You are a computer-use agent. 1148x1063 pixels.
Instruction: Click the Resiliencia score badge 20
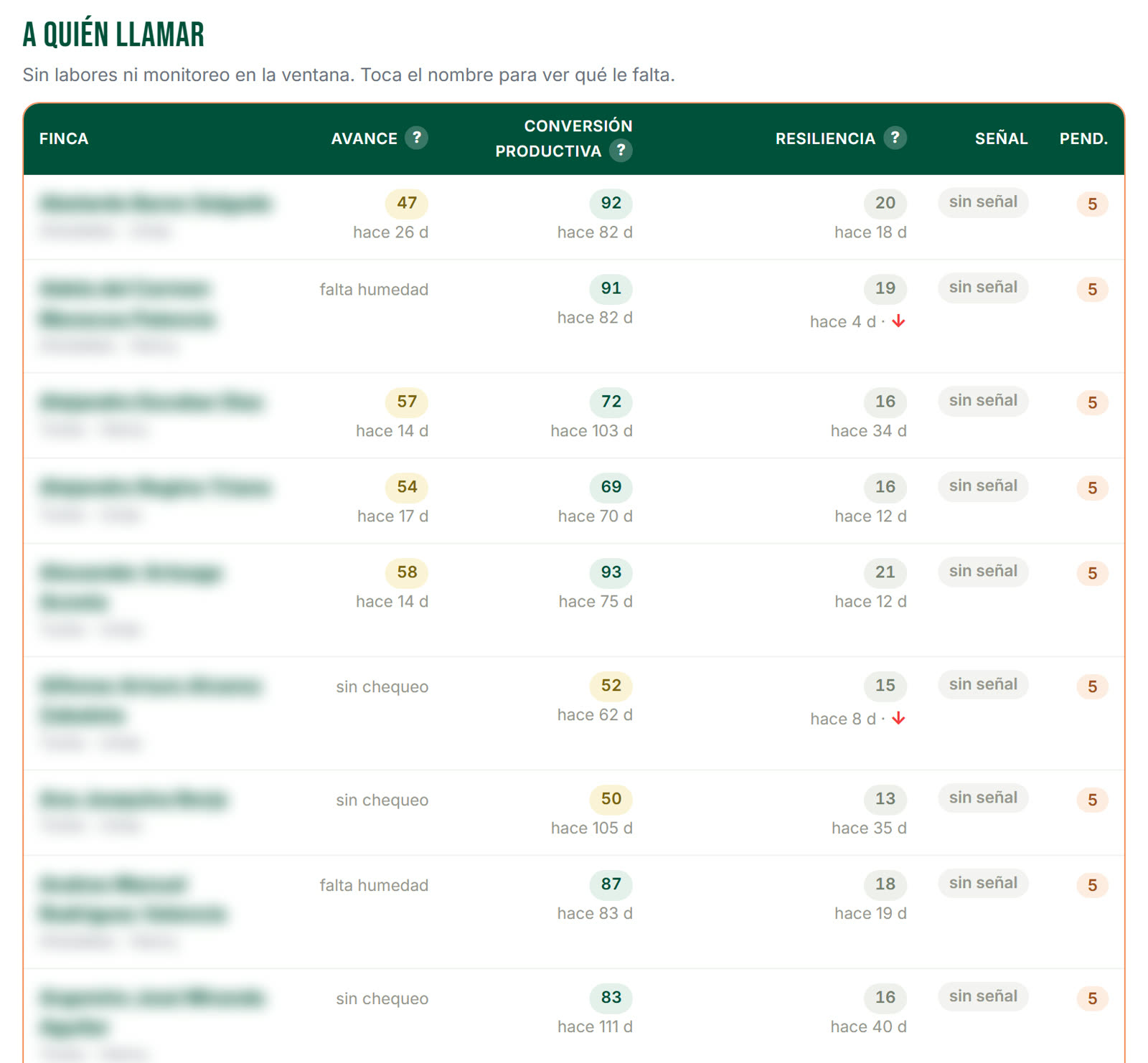(885, 203)
